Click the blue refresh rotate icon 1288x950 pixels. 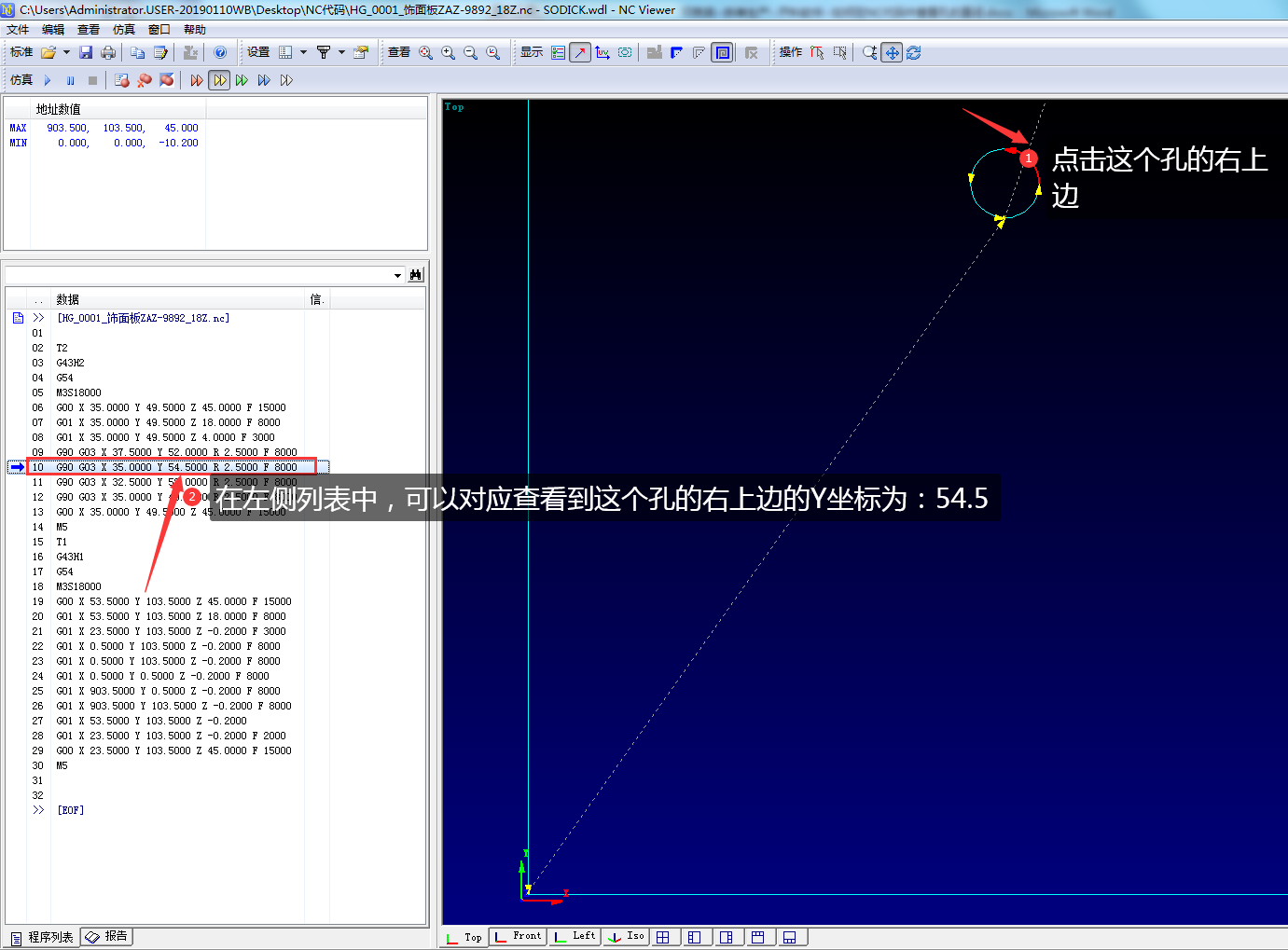click(x=914, y=52)
